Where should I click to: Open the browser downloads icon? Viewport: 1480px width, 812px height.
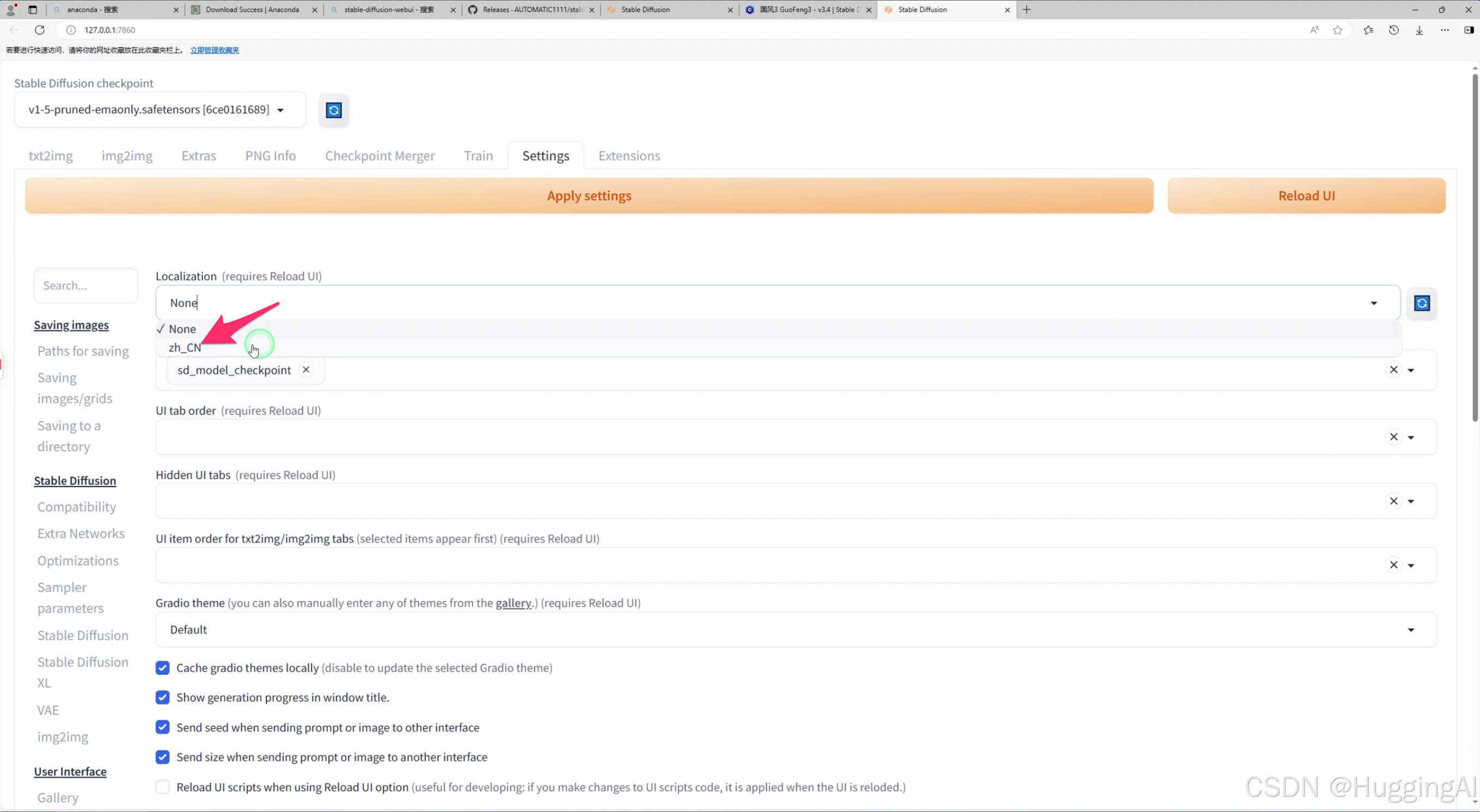click(x=1419, y=30)
